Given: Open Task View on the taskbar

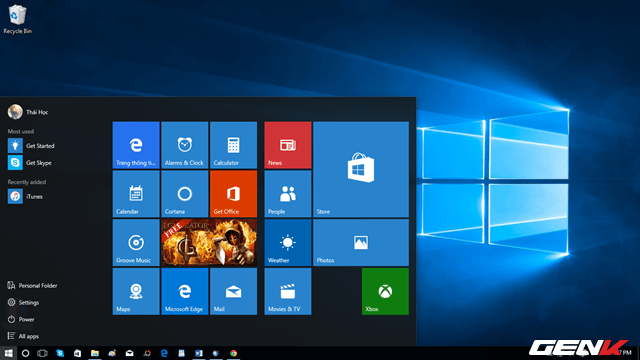Looking at the screenshot, I should coord(42,353).
